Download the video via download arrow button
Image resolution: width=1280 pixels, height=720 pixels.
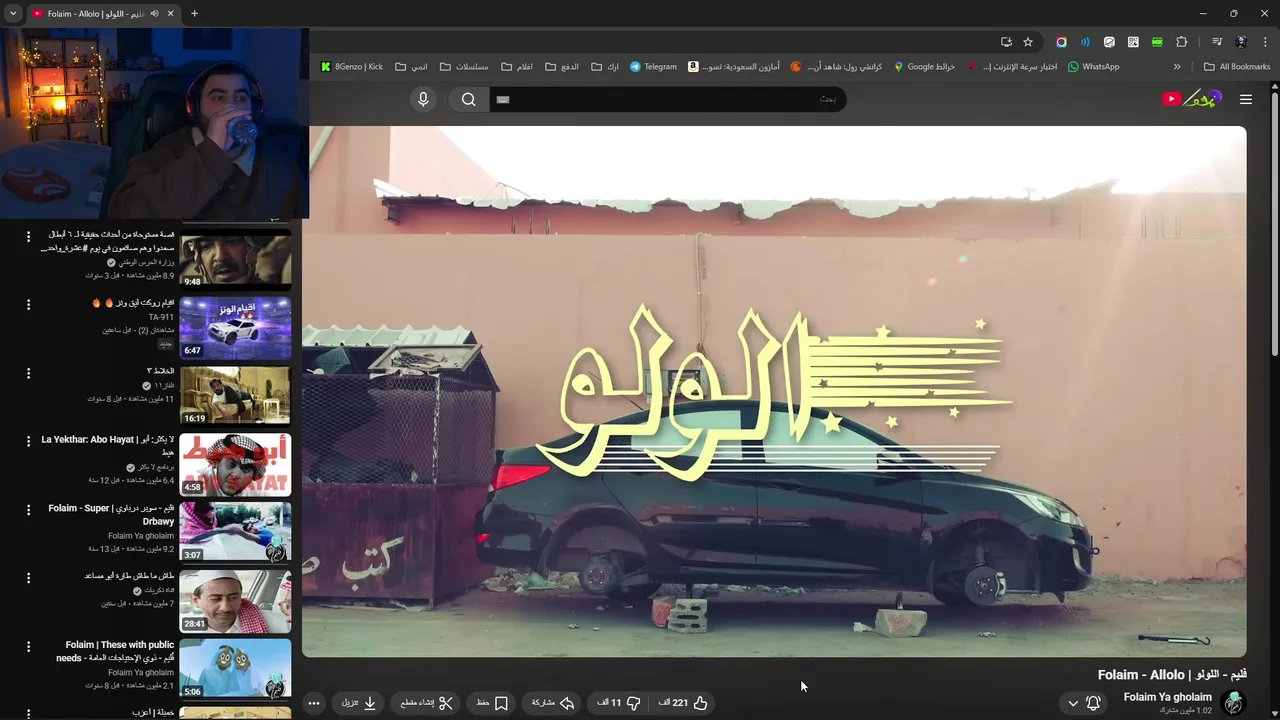click(359, 703)
